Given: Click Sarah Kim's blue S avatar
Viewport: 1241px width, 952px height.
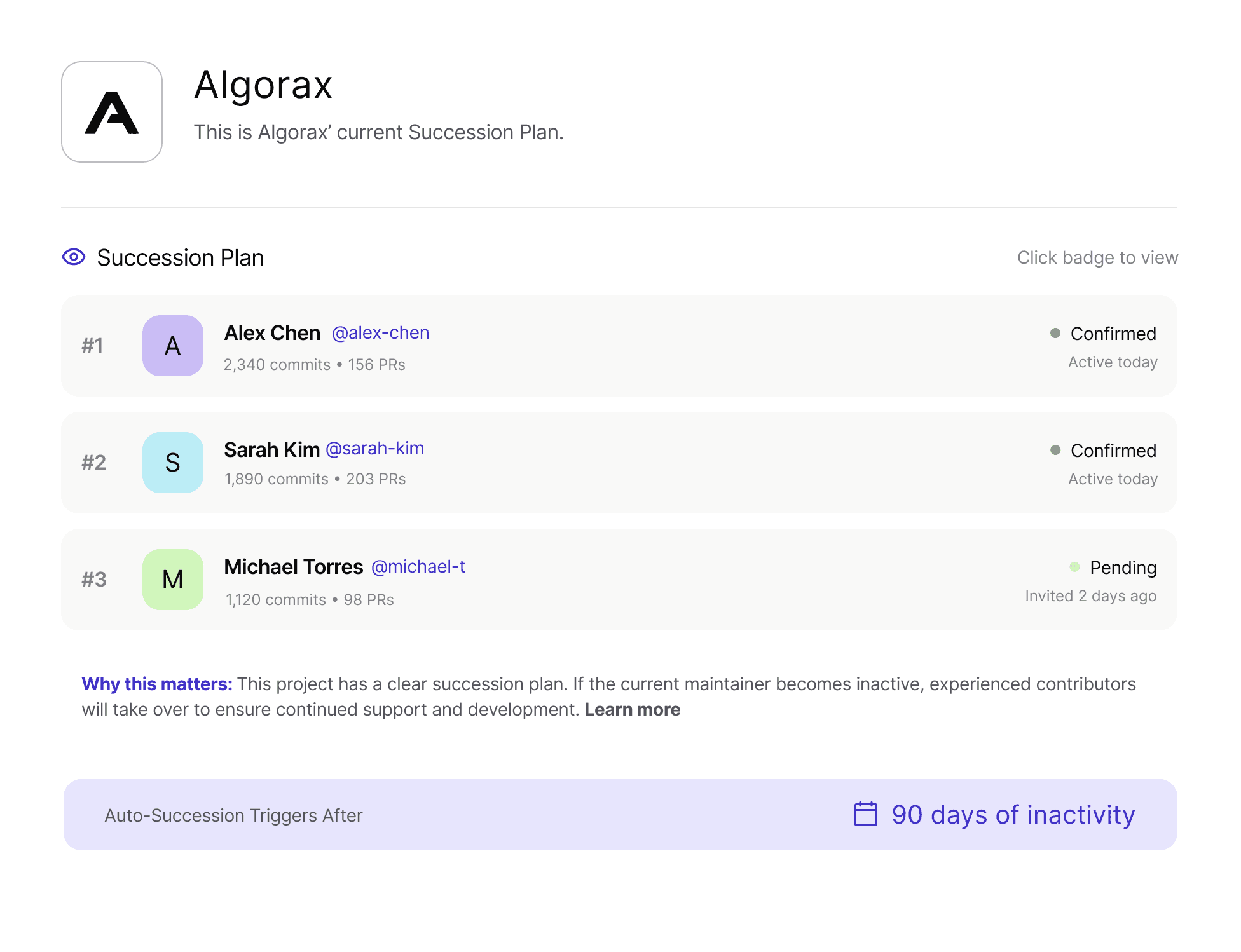Looking at the screenshot, I should 173,463.
